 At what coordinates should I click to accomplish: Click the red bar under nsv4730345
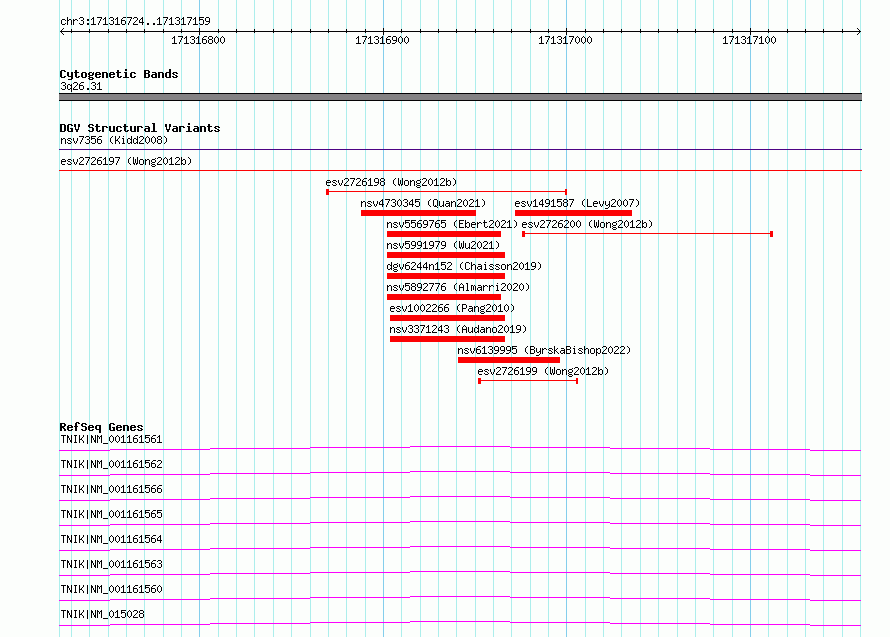(418, 213)
